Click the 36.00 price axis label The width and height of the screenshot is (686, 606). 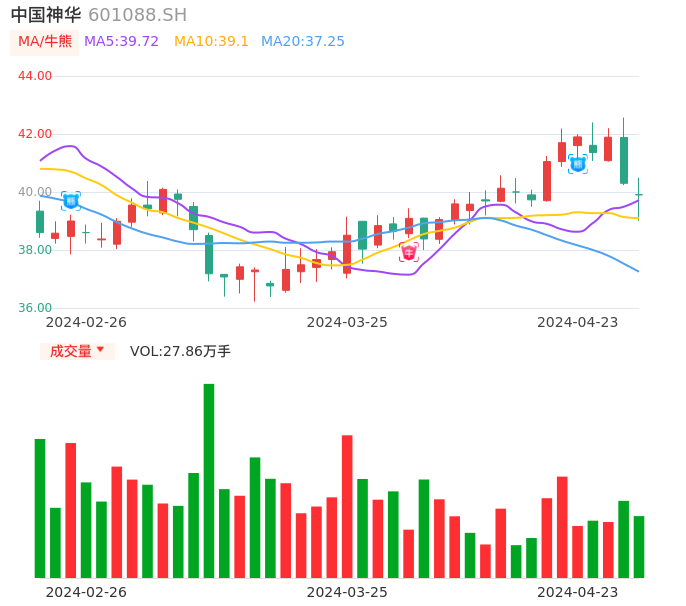pyautogui.click(x=35, y=308)
